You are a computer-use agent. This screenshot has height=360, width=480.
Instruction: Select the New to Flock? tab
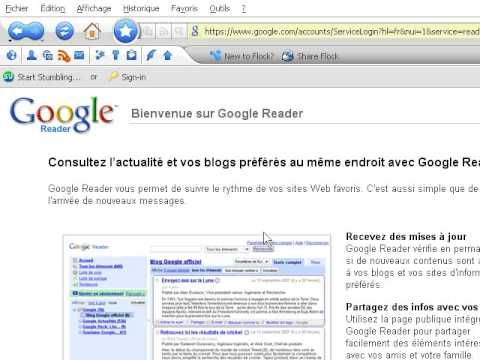(241, 56)
